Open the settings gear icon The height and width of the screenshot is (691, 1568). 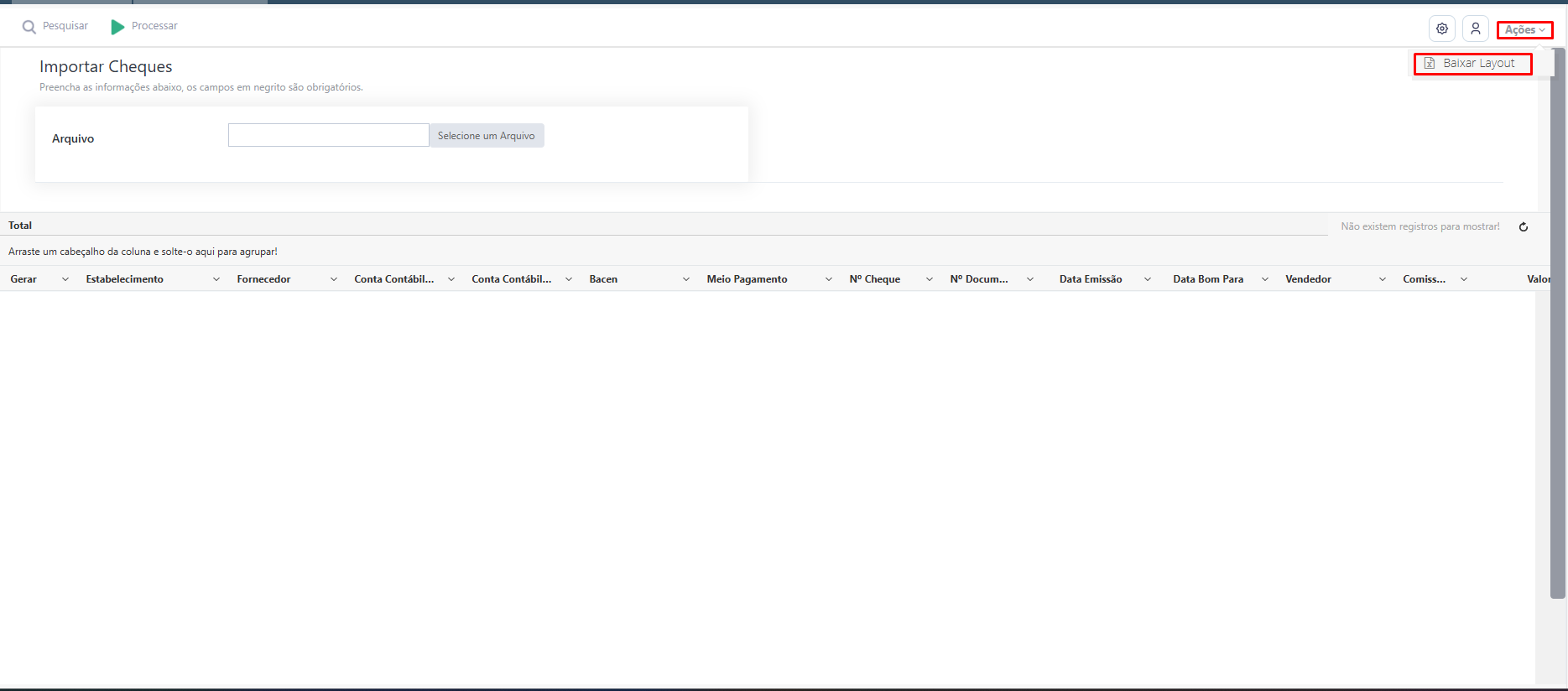coord(1441,29)
